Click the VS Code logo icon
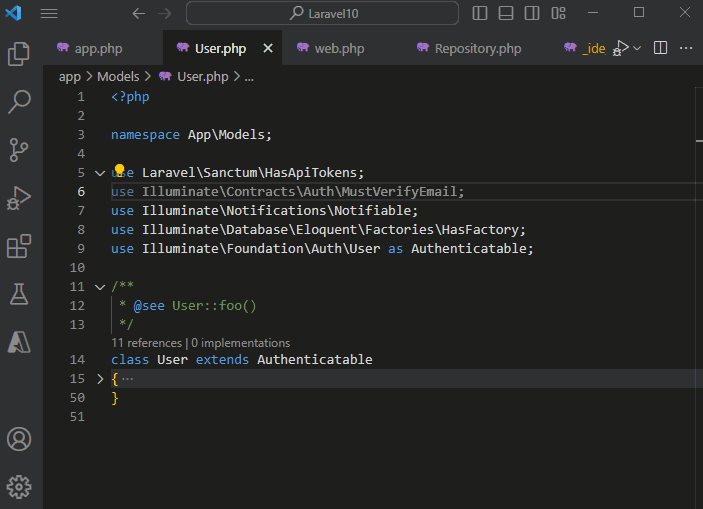The height and width of the screenshot is (509, 703). pos(13,13)
